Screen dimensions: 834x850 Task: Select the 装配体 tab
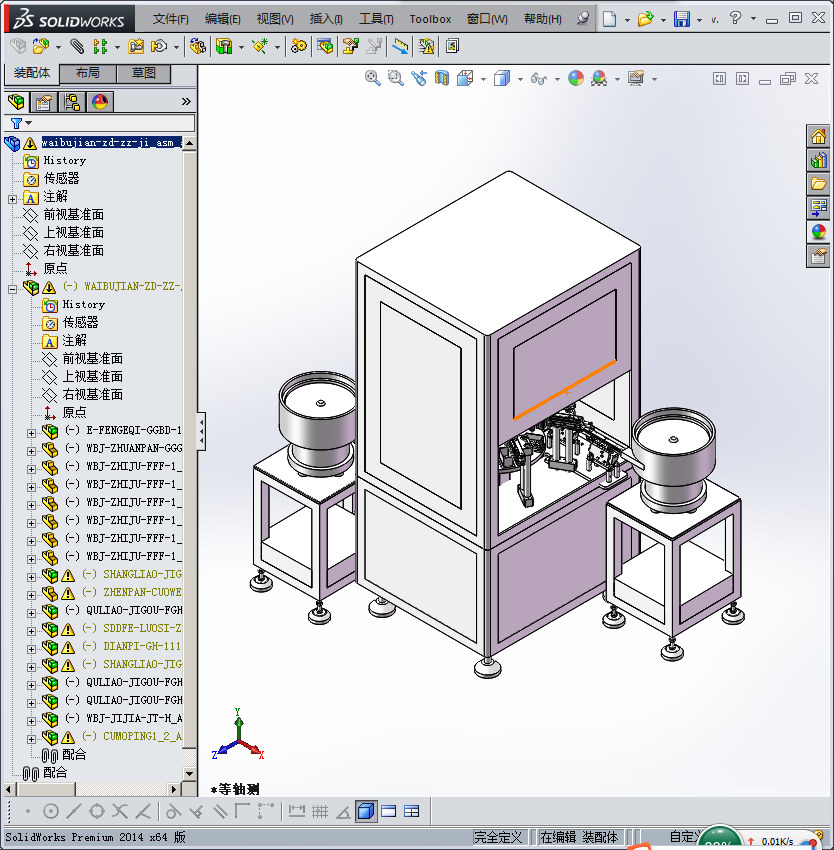pos(31,73)
